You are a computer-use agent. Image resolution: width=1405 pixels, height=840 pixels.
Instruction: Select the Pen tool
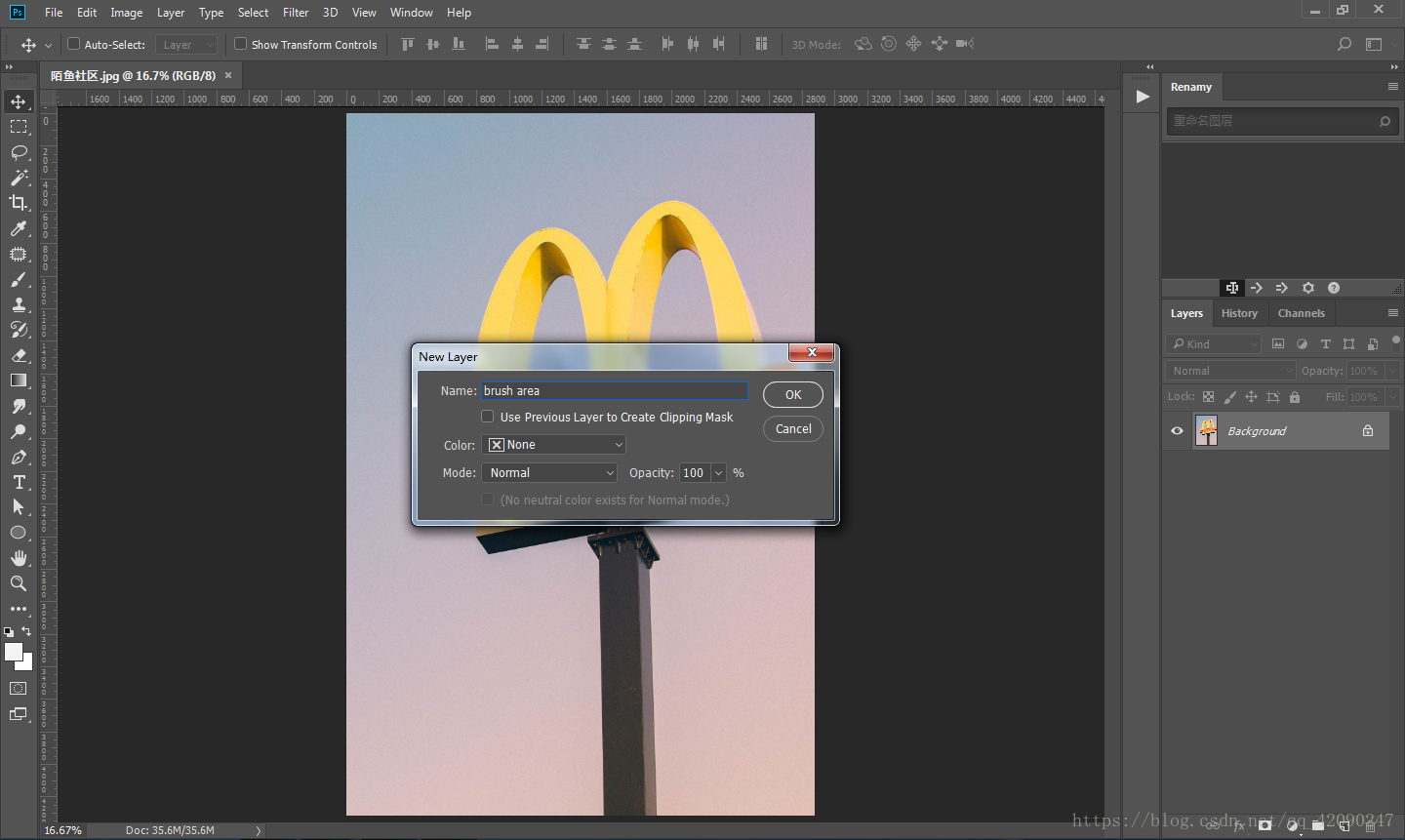click(x=19, y=457)
